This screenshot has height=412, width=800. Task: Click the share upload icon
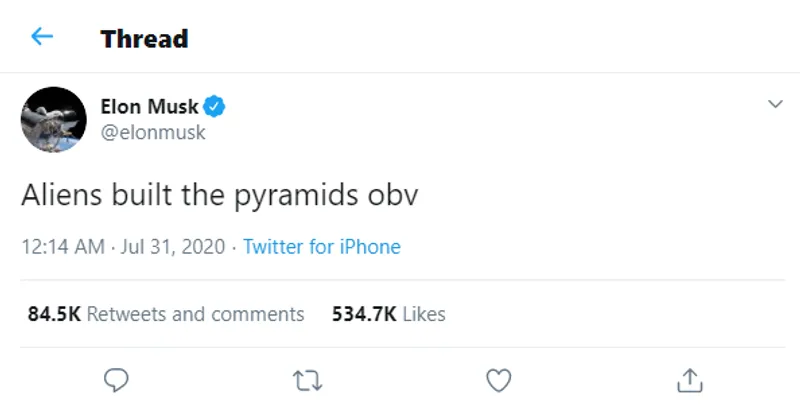tap(690, 380)
